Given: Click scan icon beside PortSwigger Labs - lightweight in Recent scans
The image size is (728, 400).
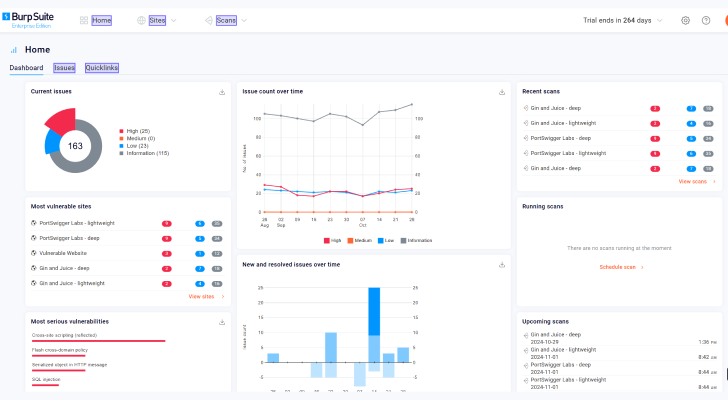Looking at the screenshot, I should [x=526, y=153].
